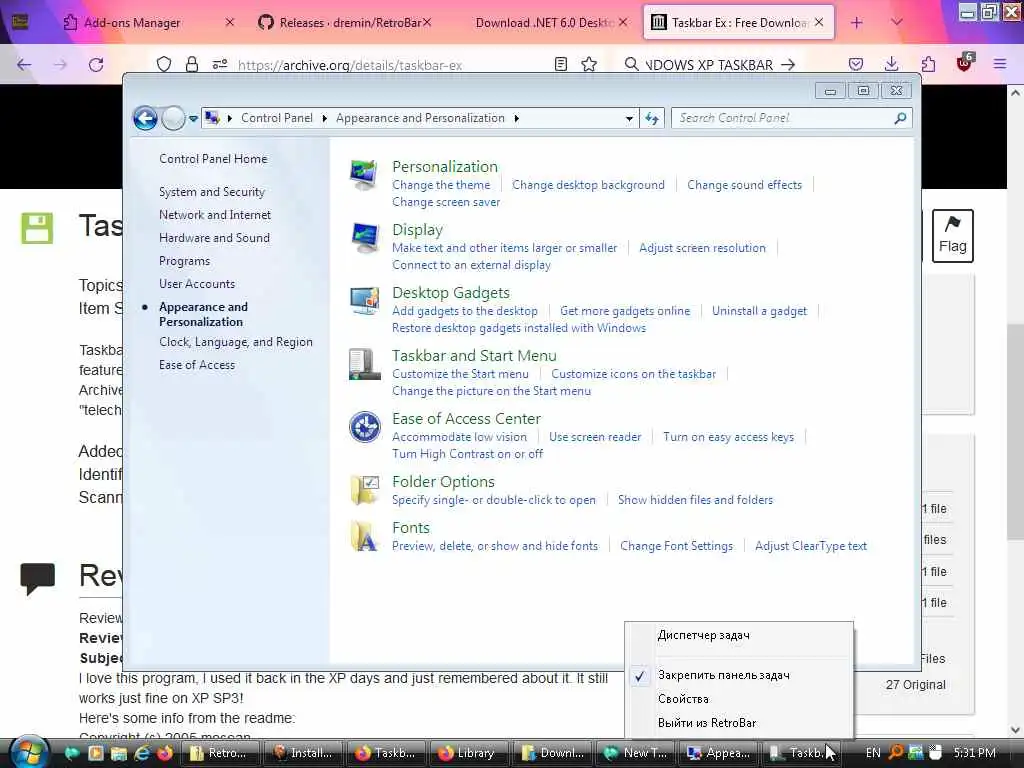Switch to the Add-ons Manager tab
The image size is (1024, 768).
[132, 23]
